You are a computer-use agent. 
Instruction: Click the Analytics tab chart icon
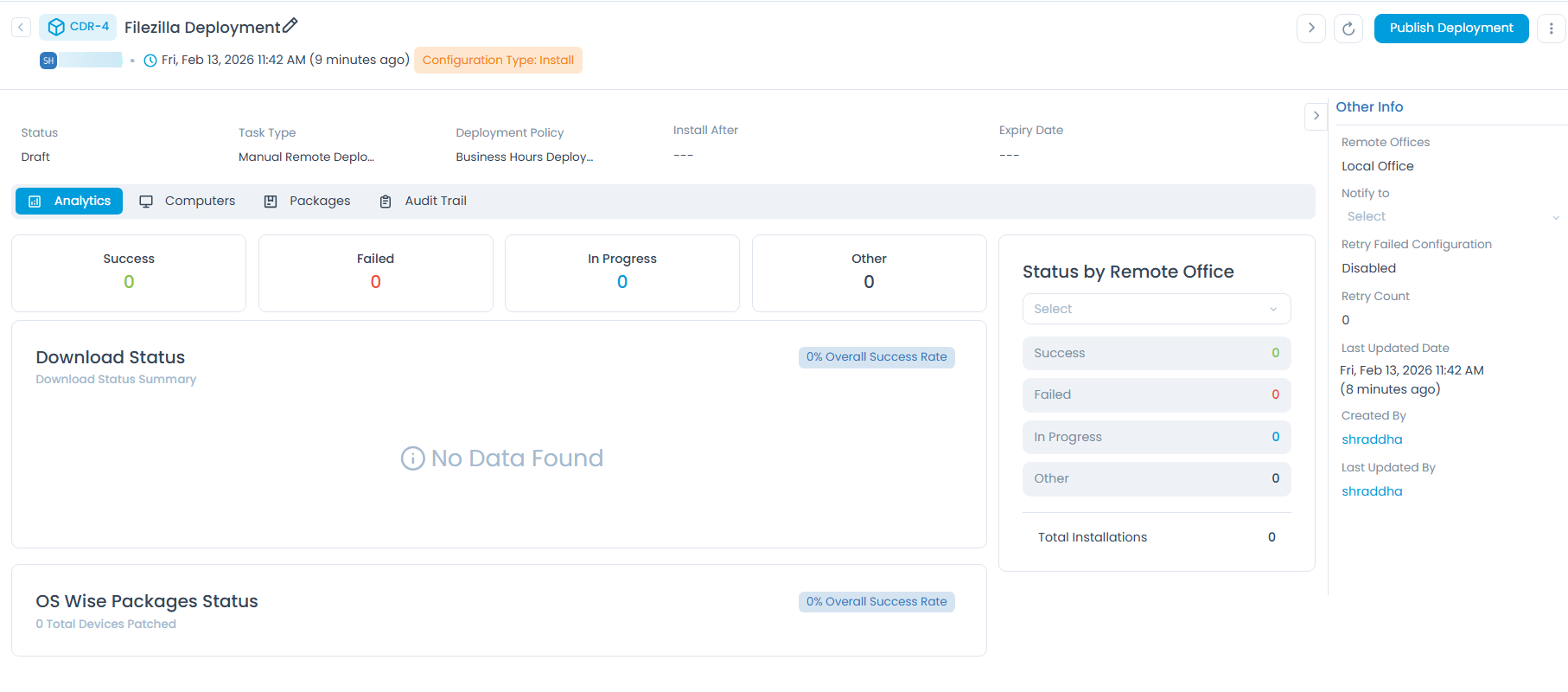click(35, 202)
